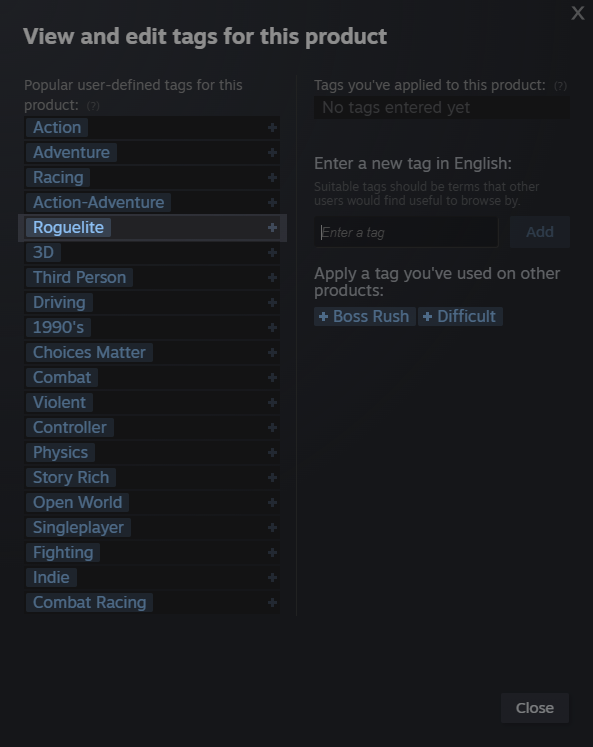Select the Indie tag label
Screen dimensions: 593x747
(51, 577)
